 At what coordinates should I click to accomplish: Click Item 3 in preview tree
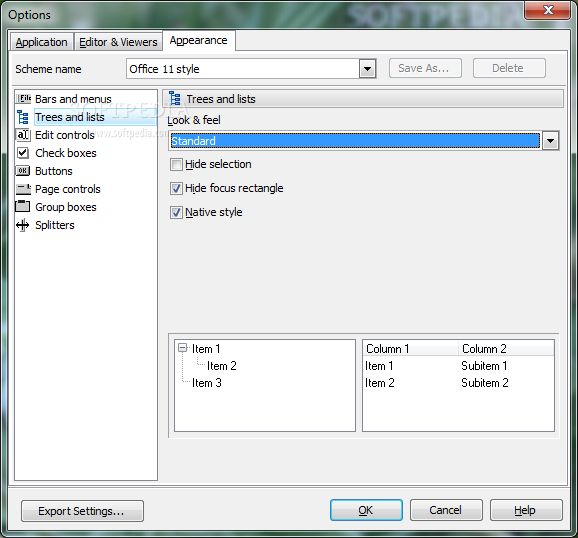(206, 382)
